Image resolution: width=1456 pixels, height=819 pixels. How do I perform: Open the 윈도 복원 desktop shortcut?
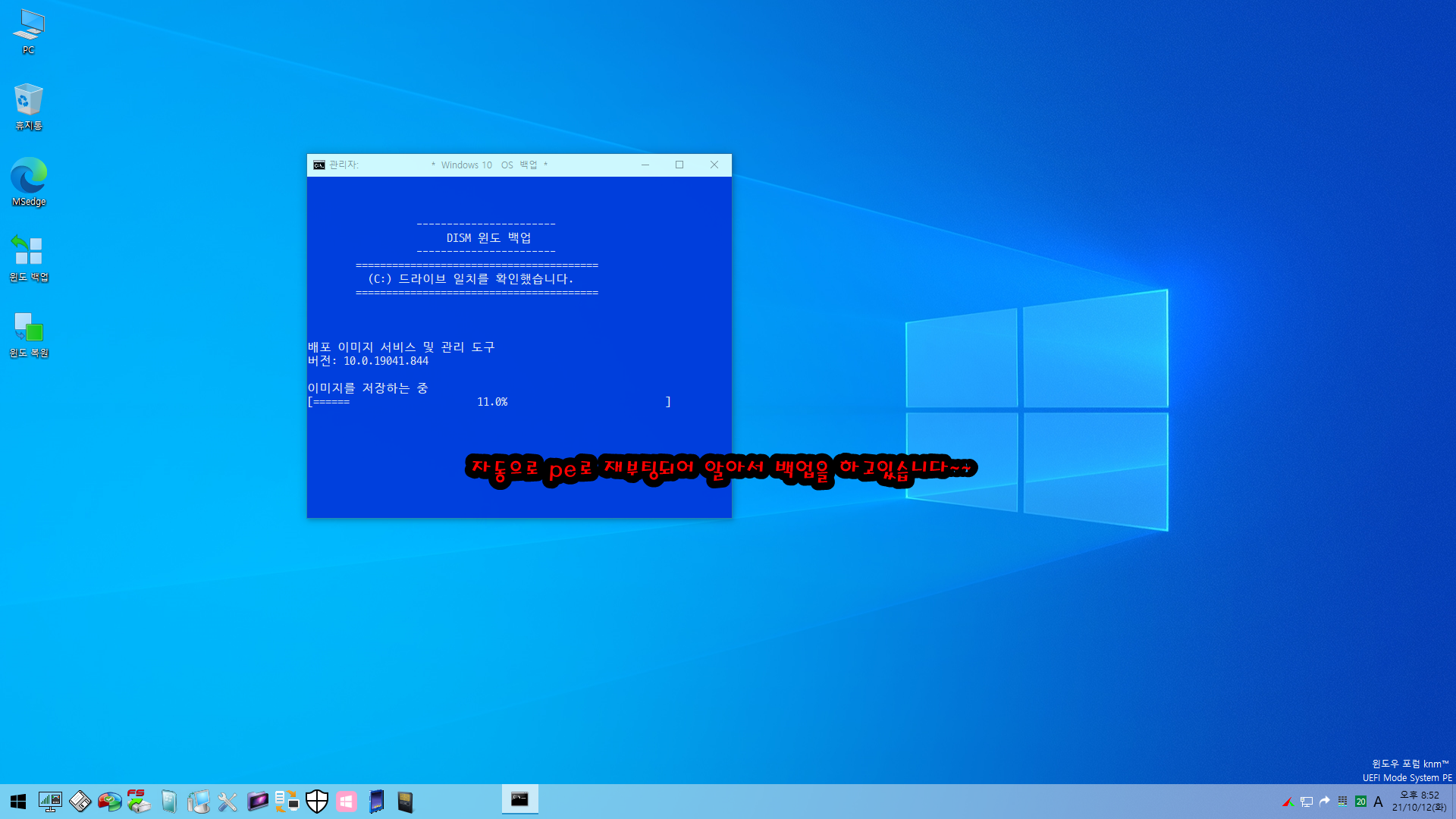coord(29,334)
